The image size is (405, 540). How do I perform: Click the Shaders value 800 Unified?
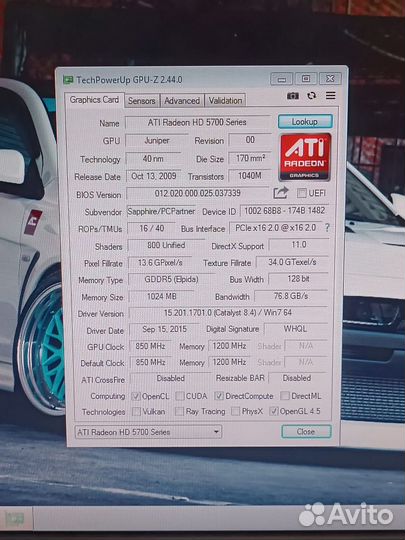(166, 245)
